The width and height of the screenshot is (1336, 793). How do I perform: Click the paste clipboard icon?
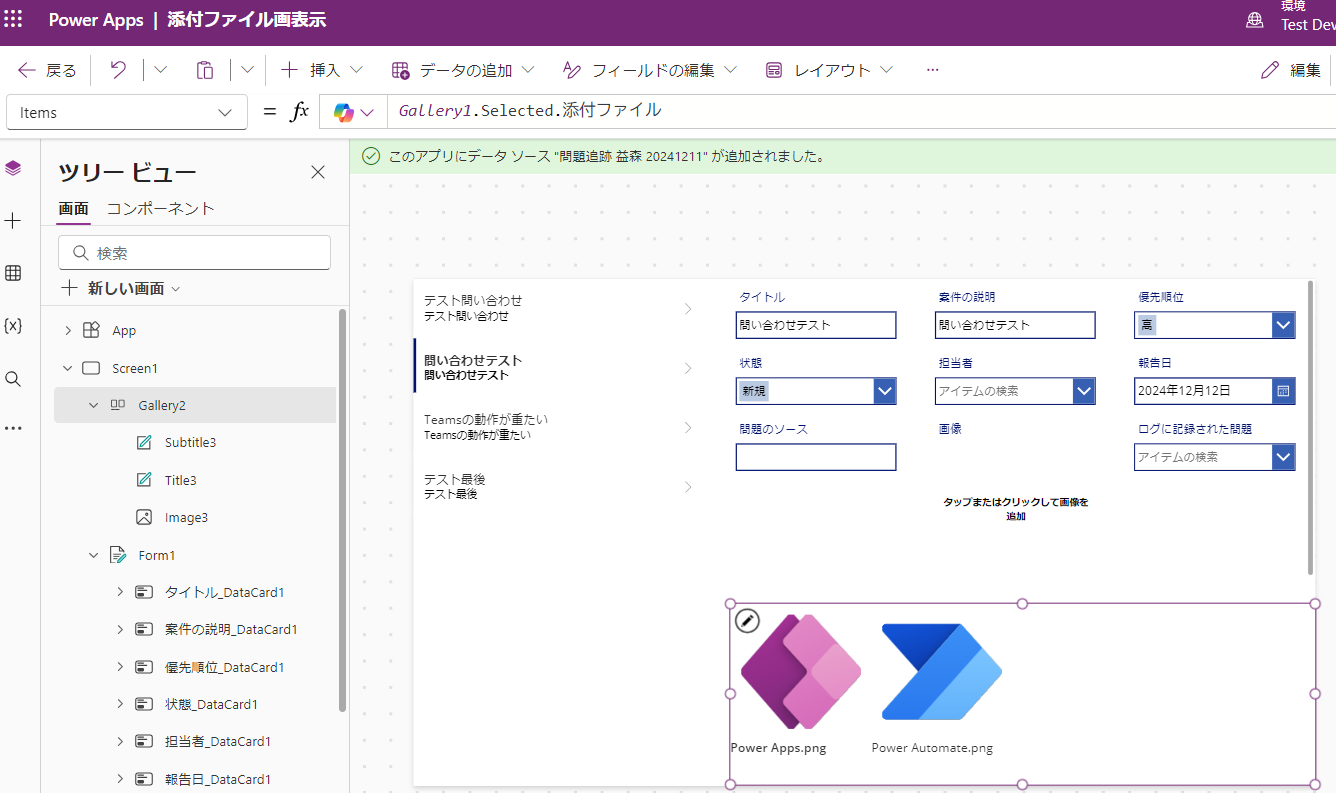(204, 70)
